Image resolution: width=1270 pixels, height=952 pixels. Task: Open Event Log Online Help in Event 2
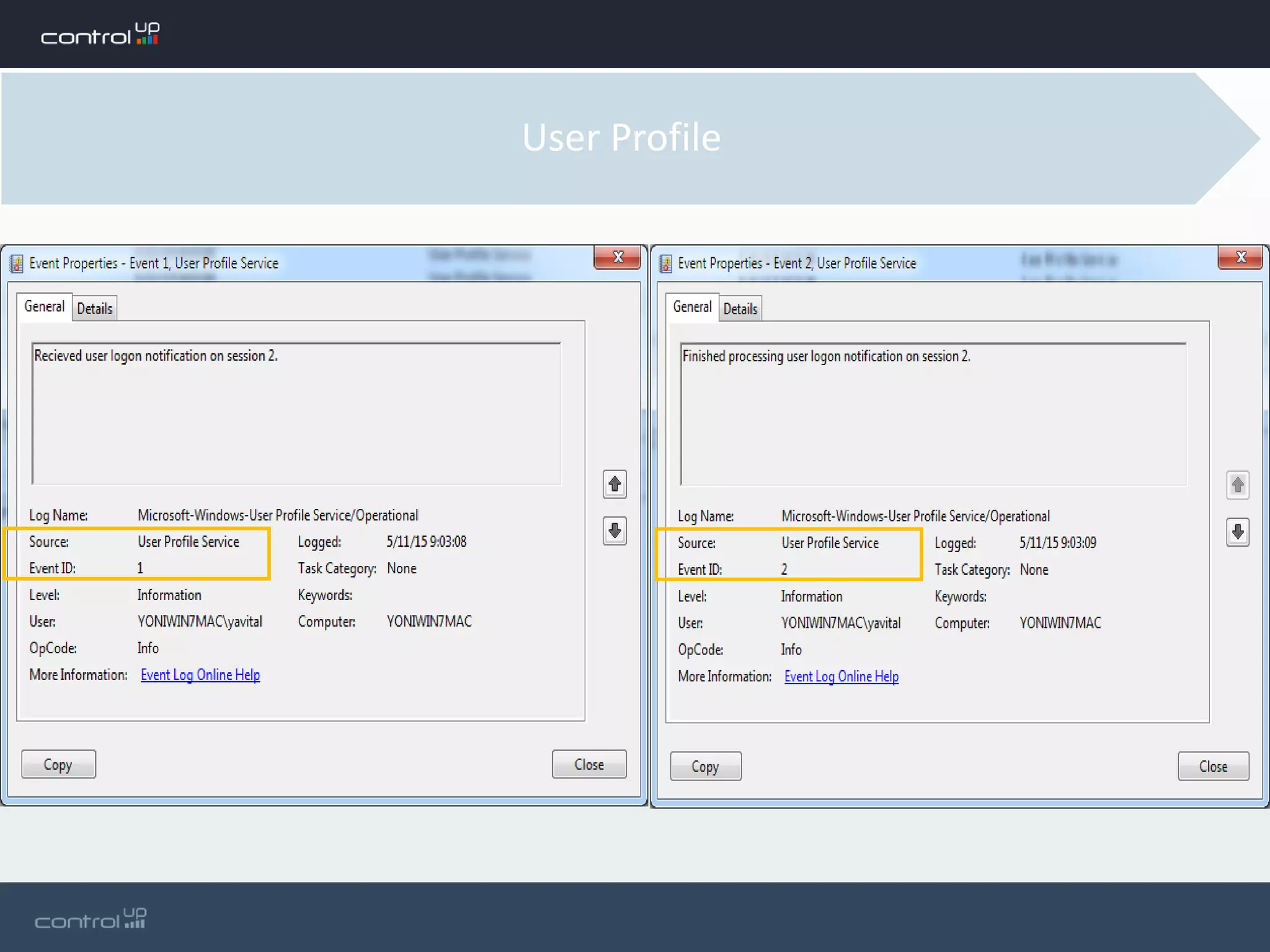click(841, 677)
